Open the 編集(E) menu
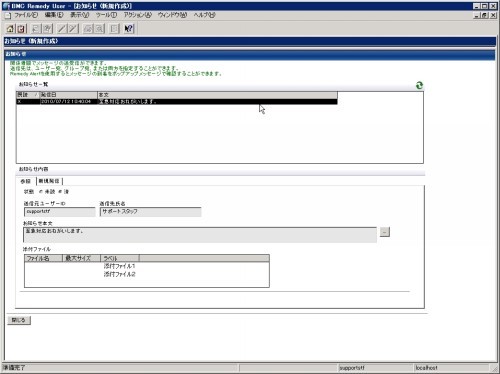Viewport: 500px width, 374px height. coord(54,15)
